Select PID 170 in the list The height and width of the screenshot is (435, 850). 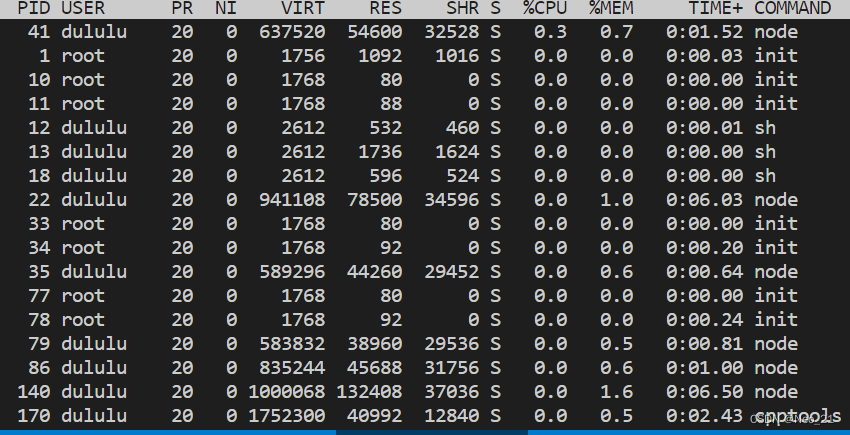(x=34, y=415)
